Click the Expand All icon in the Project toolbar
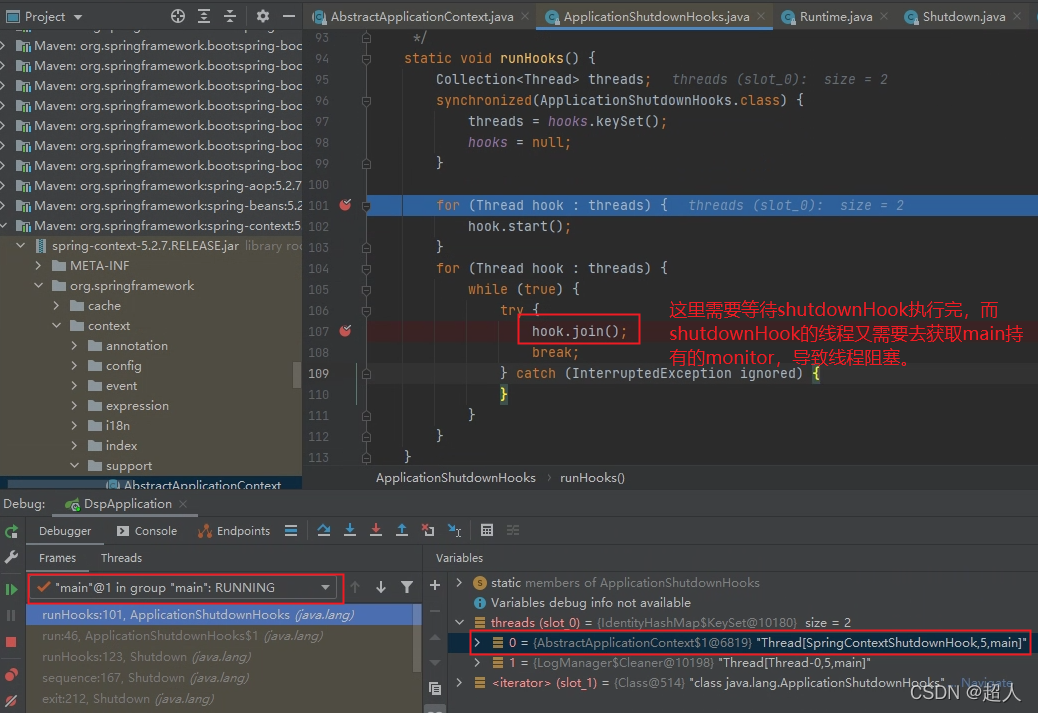 tap(204, 17)
